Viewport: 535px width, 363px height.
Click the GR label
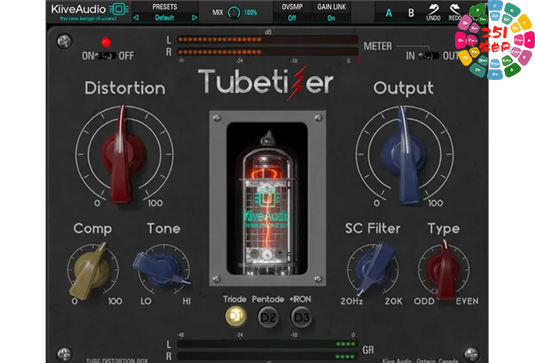[x=368, y=350]
